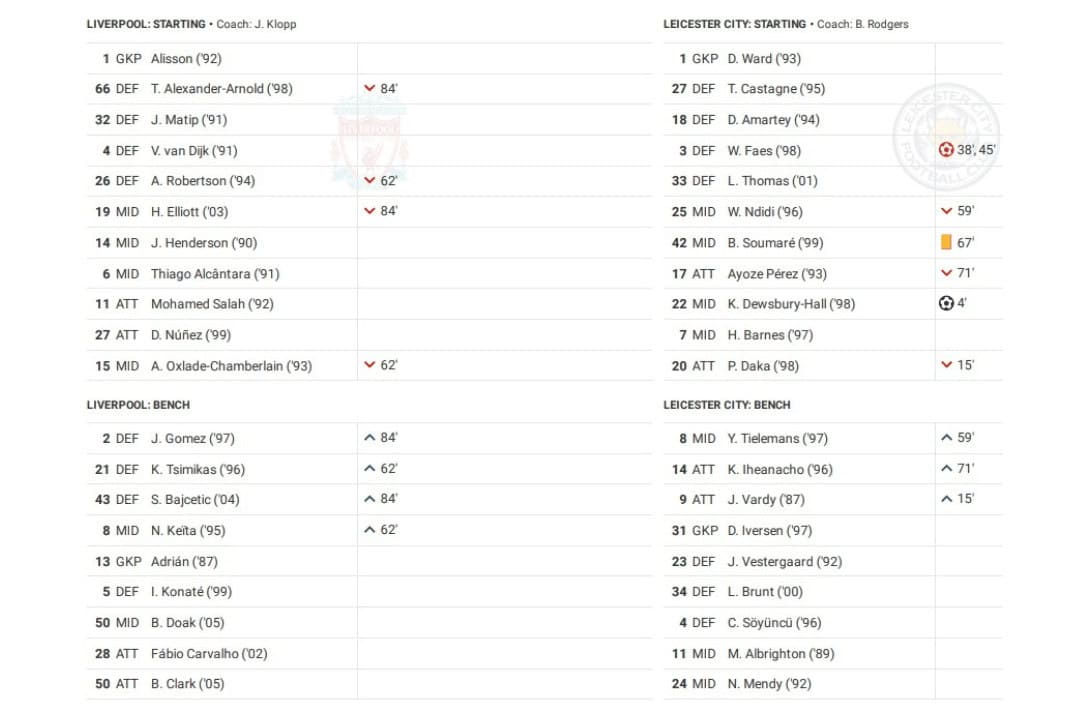1068x712 pixels.
Task: Click the red own-goal ball icon for W. Faes
Action: [x=946, y=150]
